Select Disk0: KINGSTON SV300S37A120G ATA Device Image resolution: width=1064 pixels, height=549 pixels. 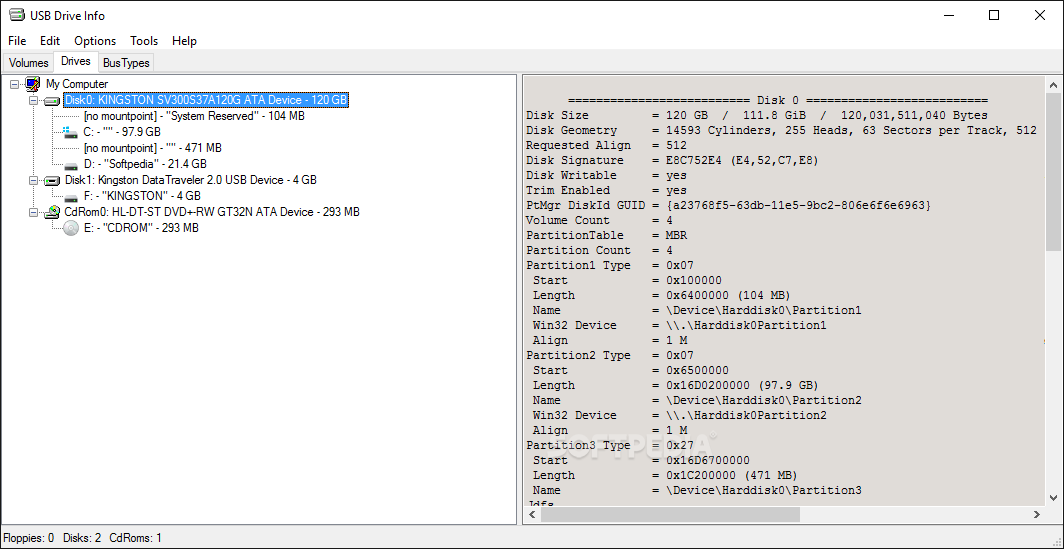coord(206,100)
